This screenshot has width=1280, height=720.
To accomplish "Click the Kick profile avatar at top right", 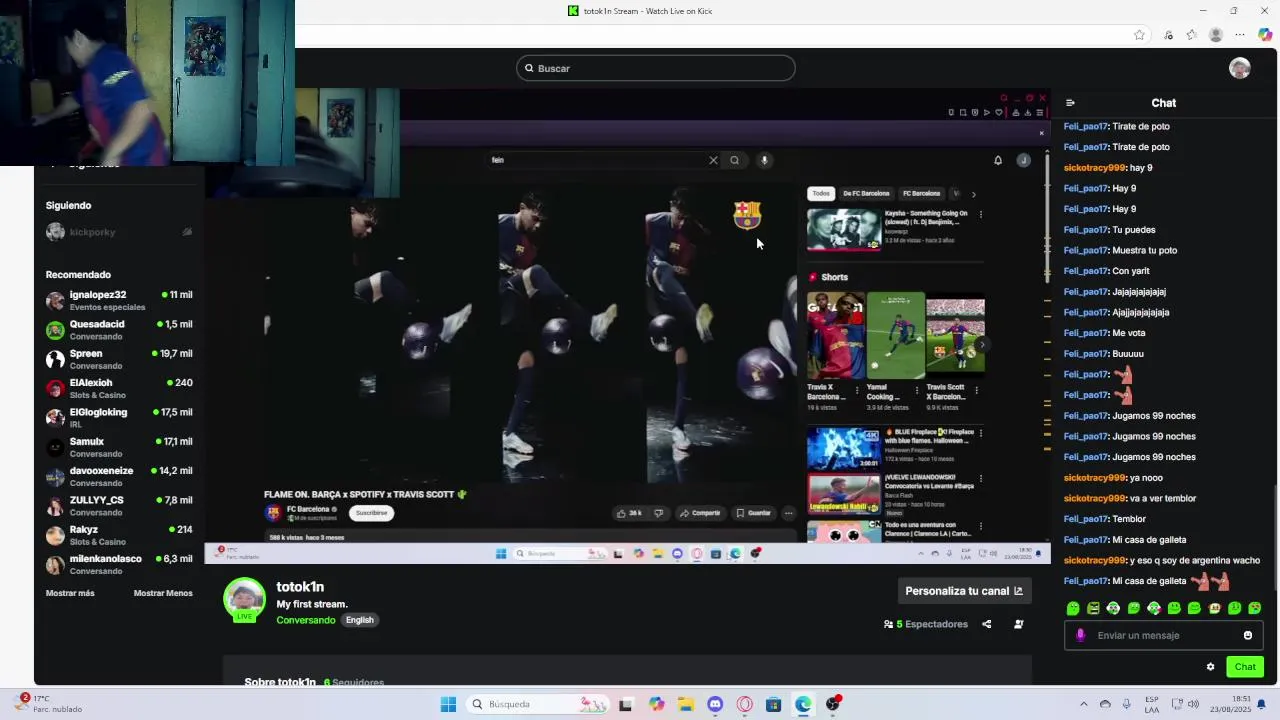I will pyautogui.click(x=1240, y=68).
